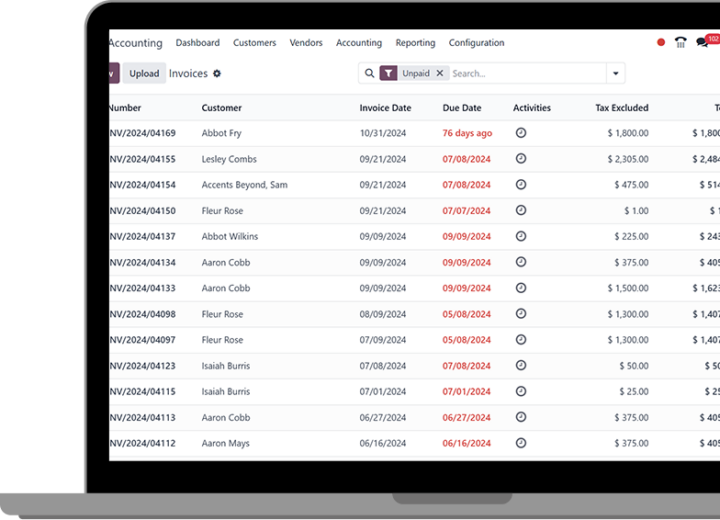This screenshot has height=520, width=720.
Task: Remove the Unpaid filter tag
Action: pos(440,73)
